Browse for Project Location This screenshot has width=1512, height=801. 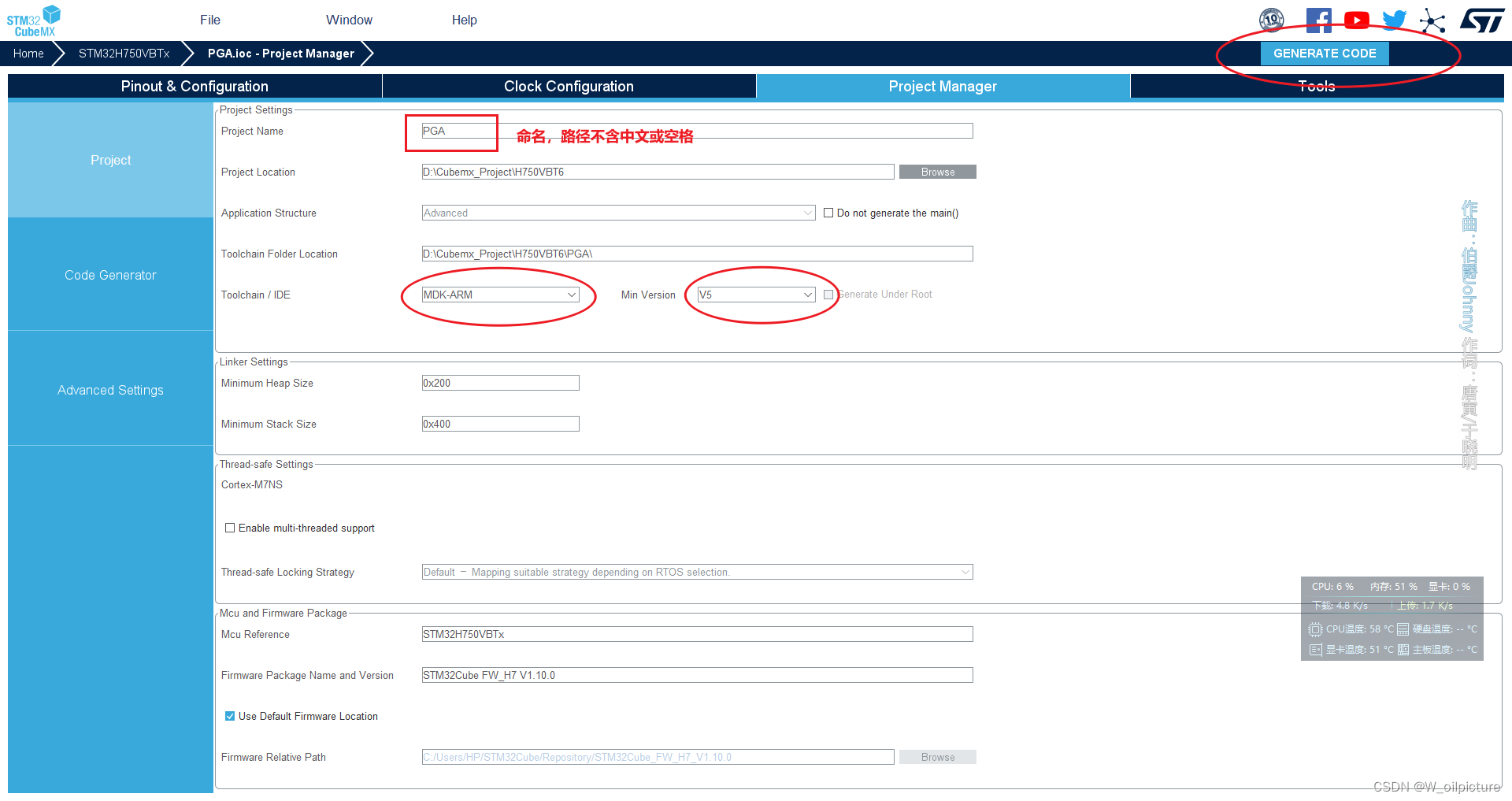[x=938, y=172]
